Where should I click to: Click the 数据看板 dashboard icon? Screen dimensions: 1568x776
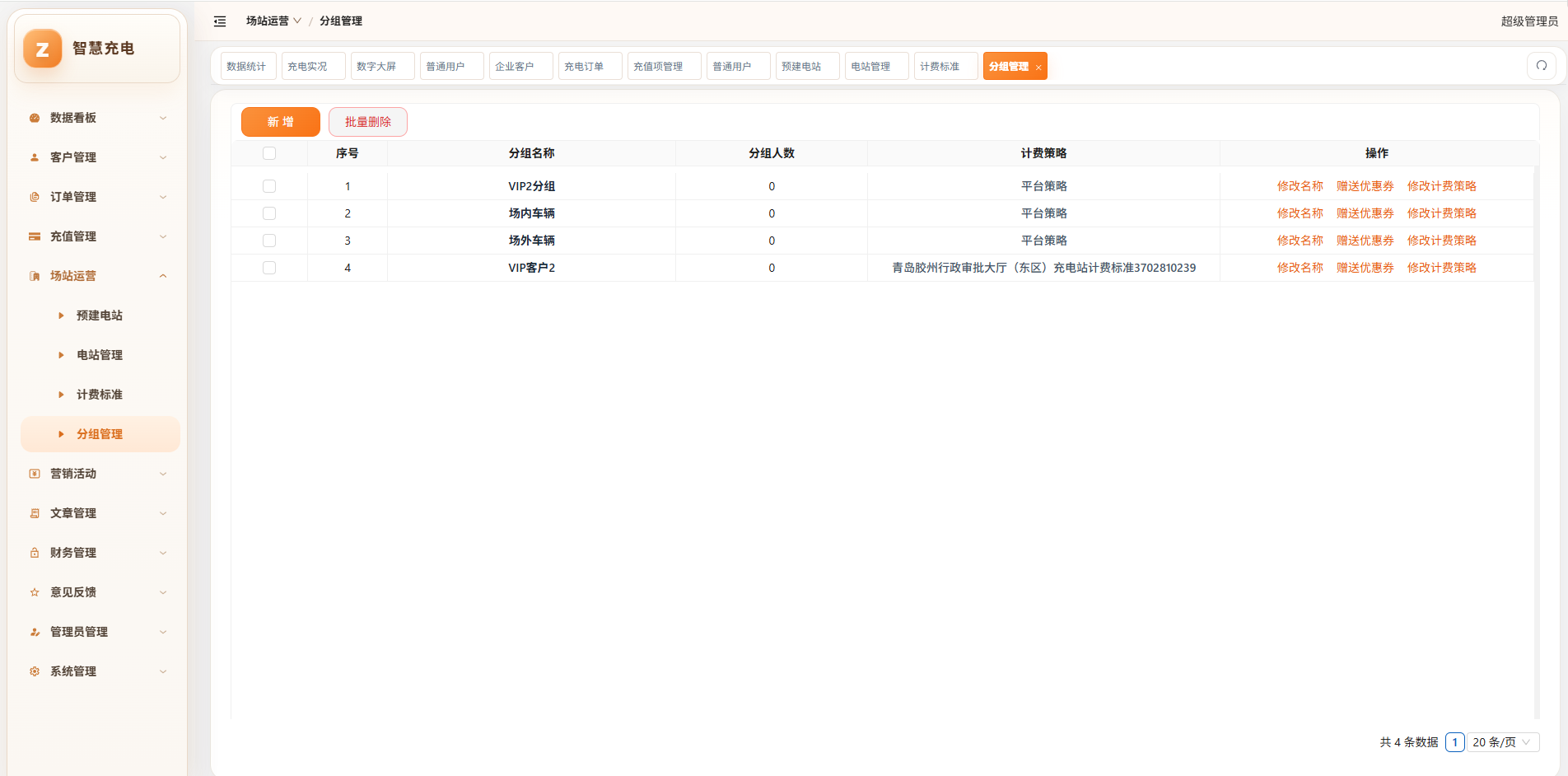35,118
